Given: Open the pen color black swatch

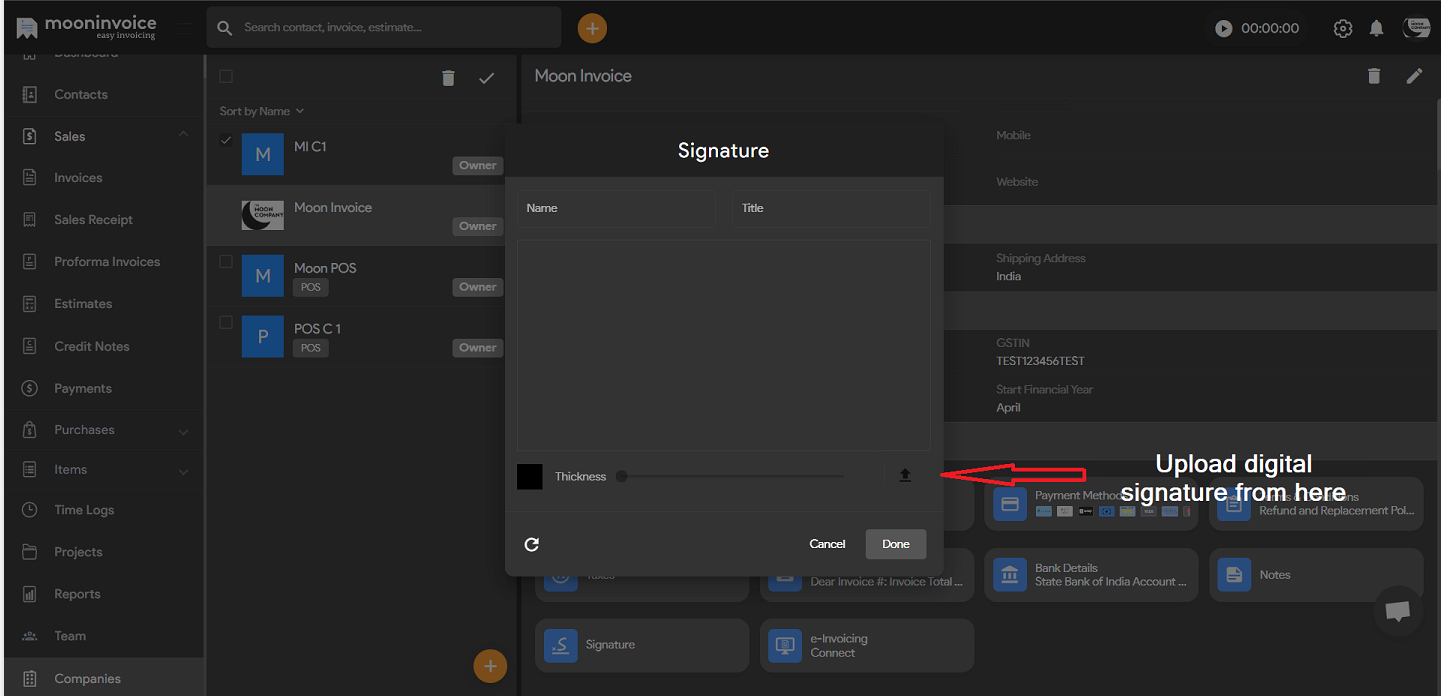Looking at the screenshot, I should click(x=530, y=477).
